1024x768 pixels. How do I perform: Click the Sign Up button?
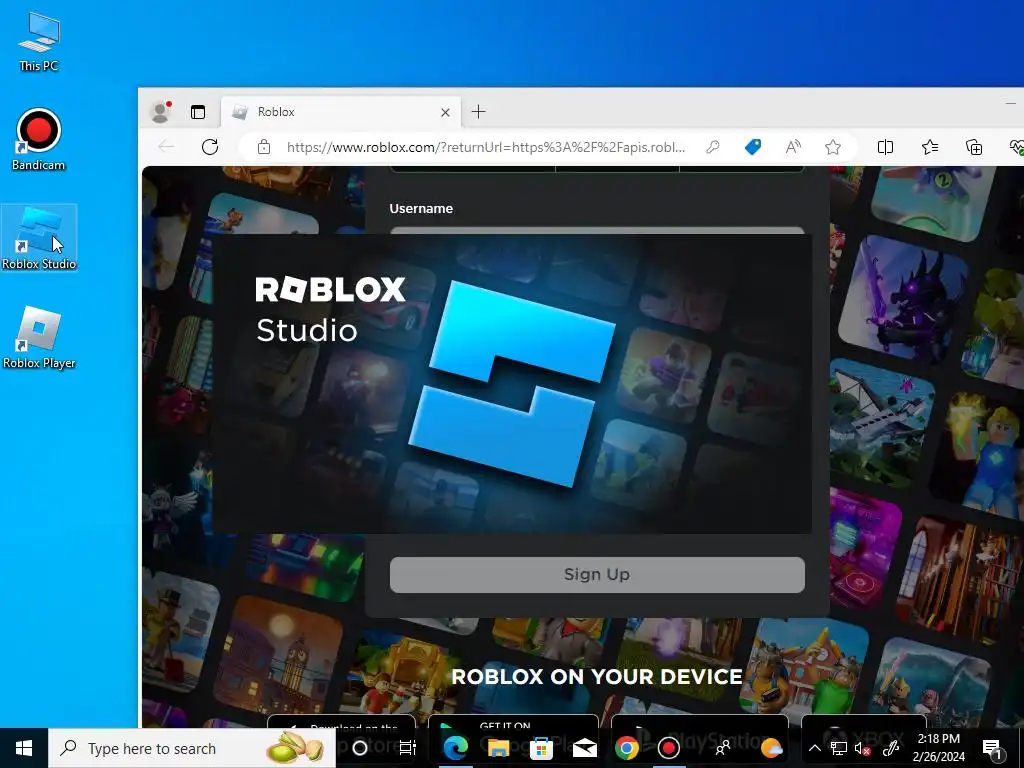[x=597, y=575]
